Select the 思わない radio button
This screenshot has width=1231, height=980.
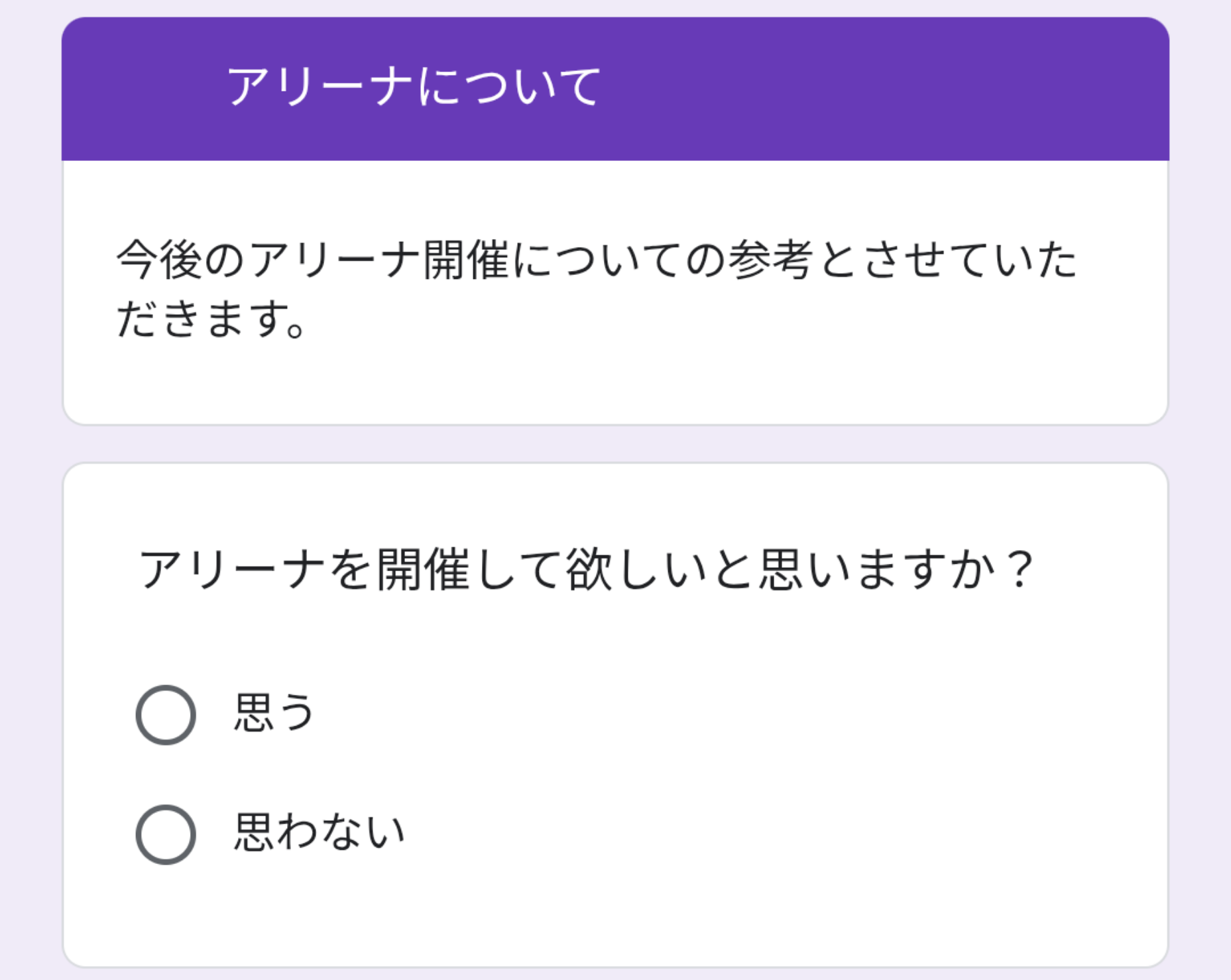[x=166, y=835]
